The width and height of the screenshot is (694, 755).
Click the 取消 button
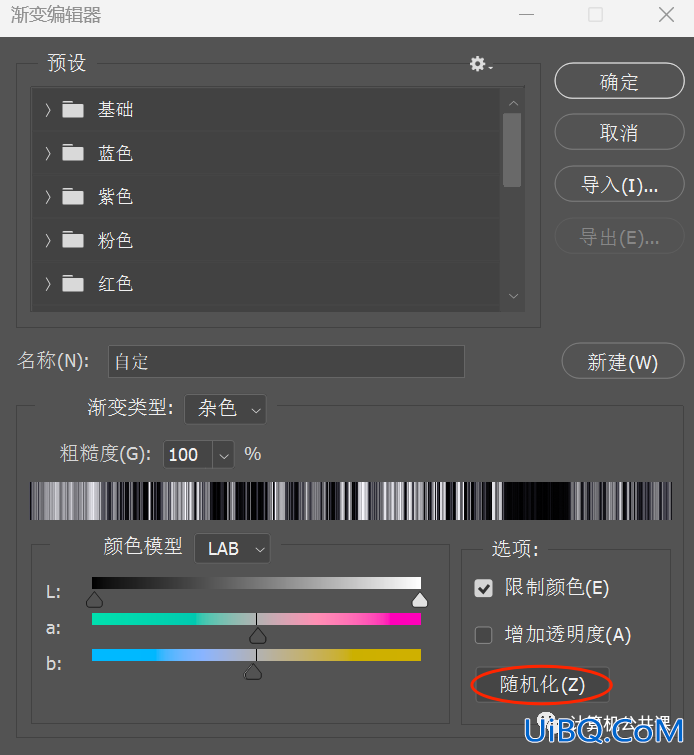(619, 132)
